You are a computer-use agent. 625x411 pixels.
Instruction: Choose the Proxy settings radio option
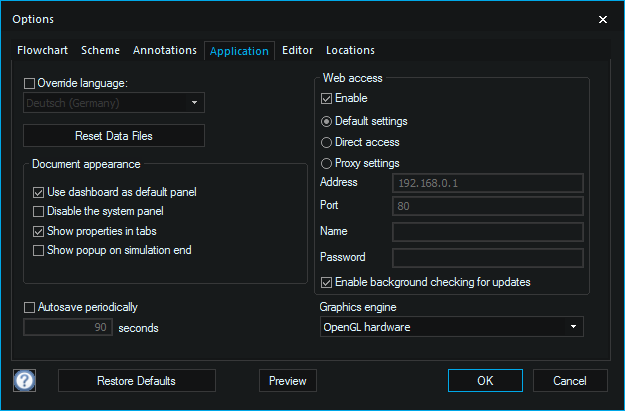point(326,163)
